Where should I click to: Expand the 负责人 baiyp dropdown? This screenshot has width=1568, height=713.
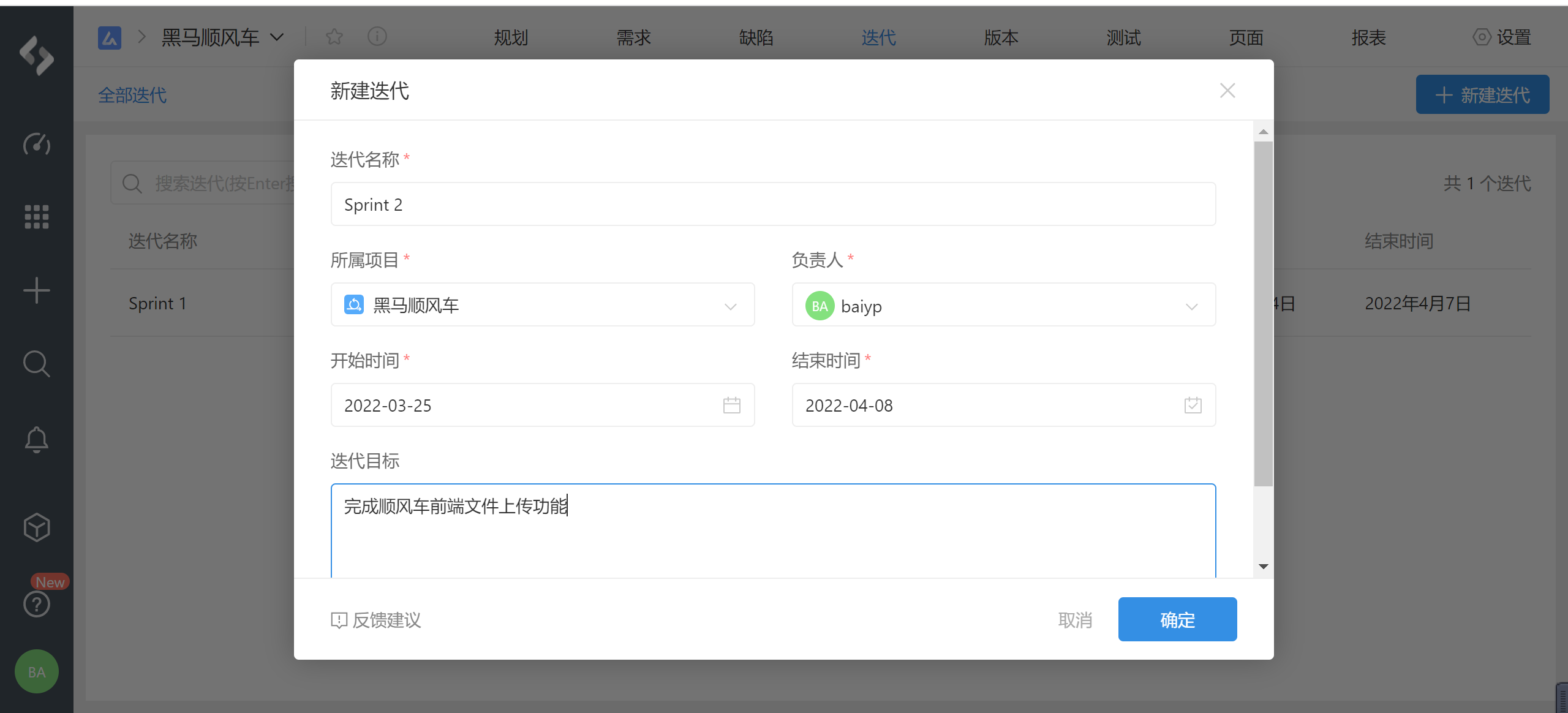pos(1191,306)
